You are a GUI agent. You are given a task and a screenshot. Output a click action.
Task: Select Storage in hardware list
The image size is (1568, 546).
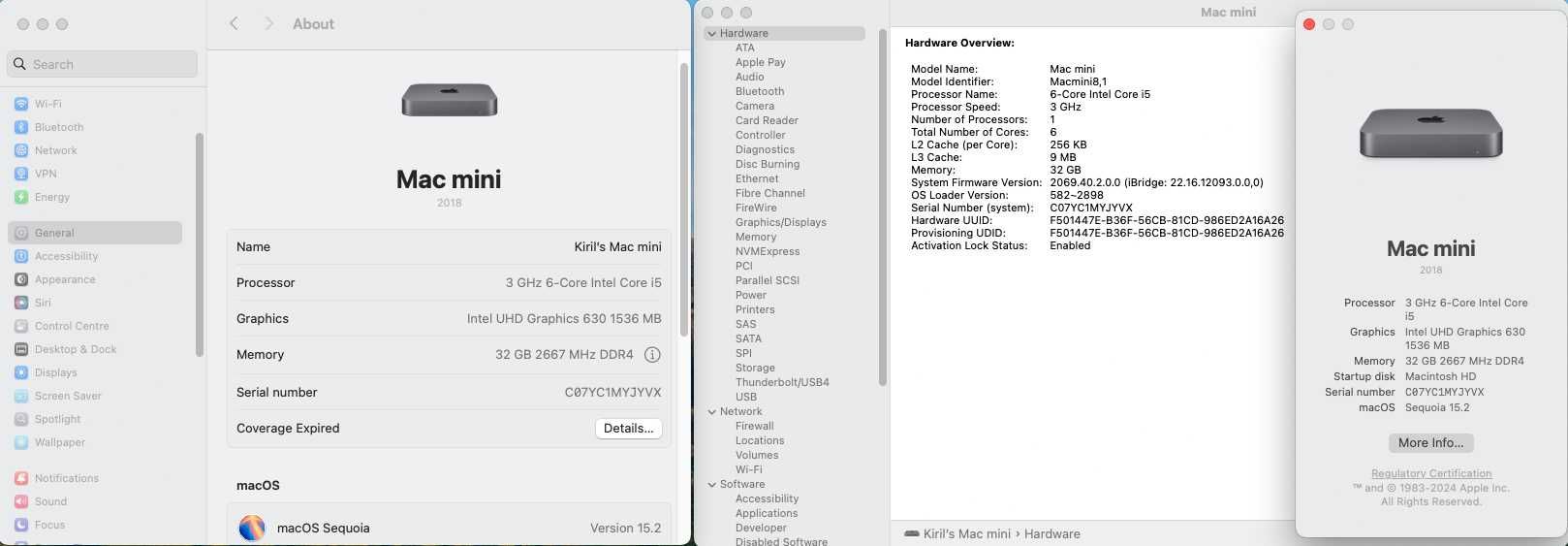[755, 368]
